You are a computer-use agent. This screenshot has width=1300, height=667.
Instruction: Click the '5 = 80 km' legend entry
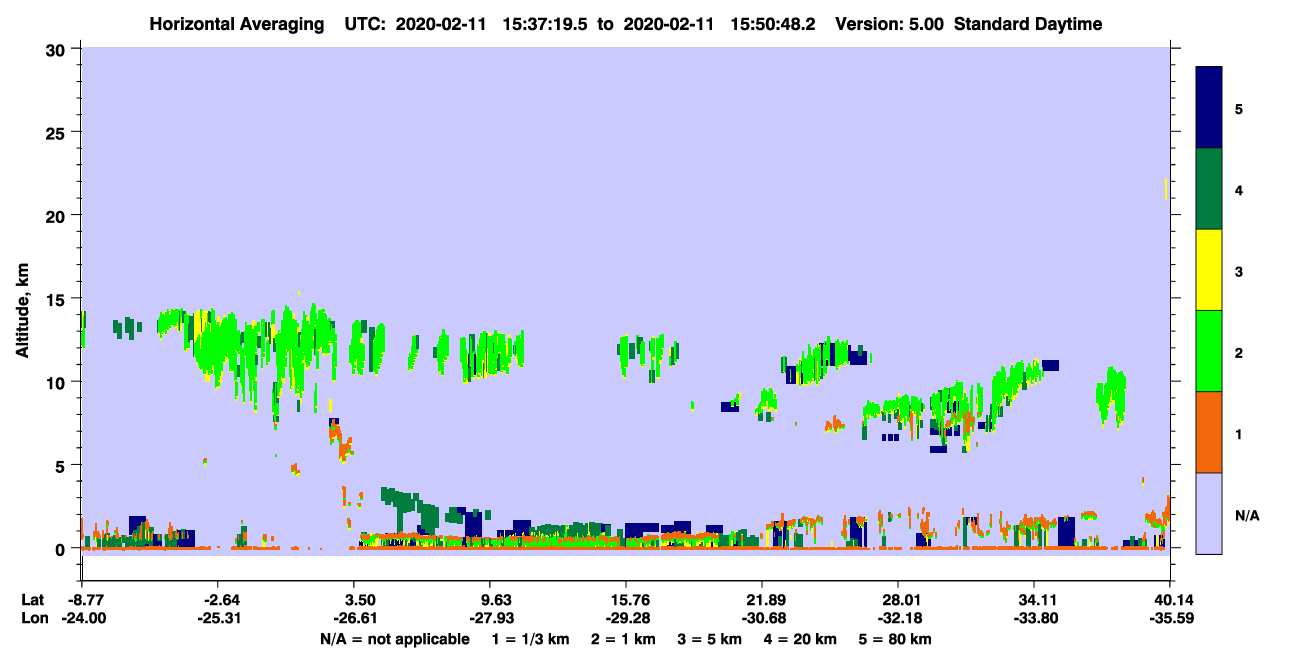tap(893, 639)
